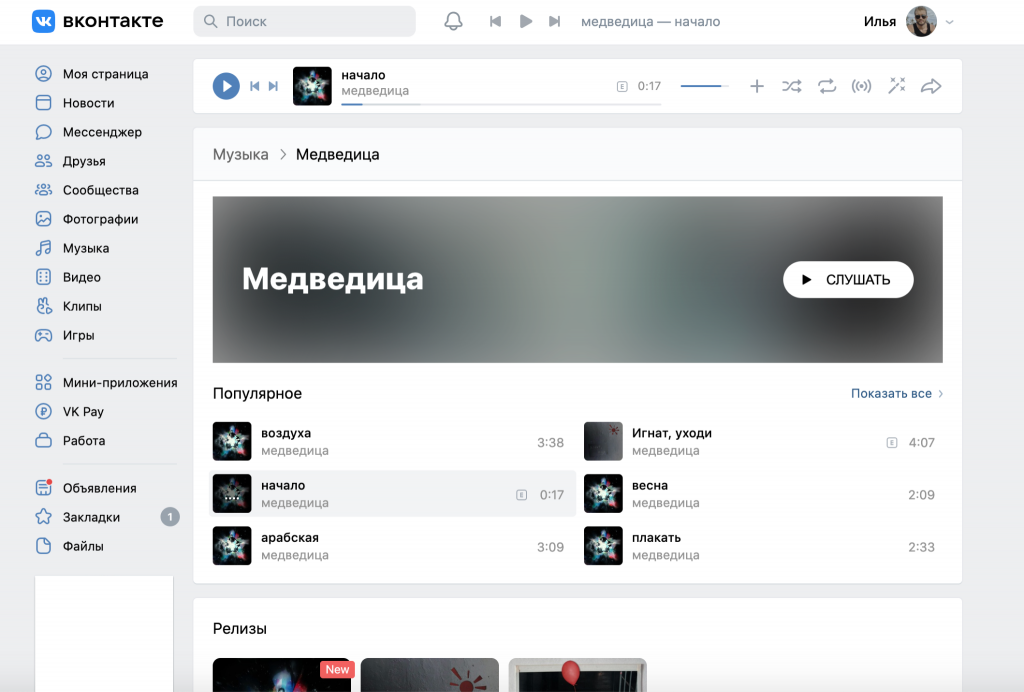Screen dimensions: 1024x692
Task: Toggle broadcast music to status
Action: pyautogui.click(x=861, y=86)
